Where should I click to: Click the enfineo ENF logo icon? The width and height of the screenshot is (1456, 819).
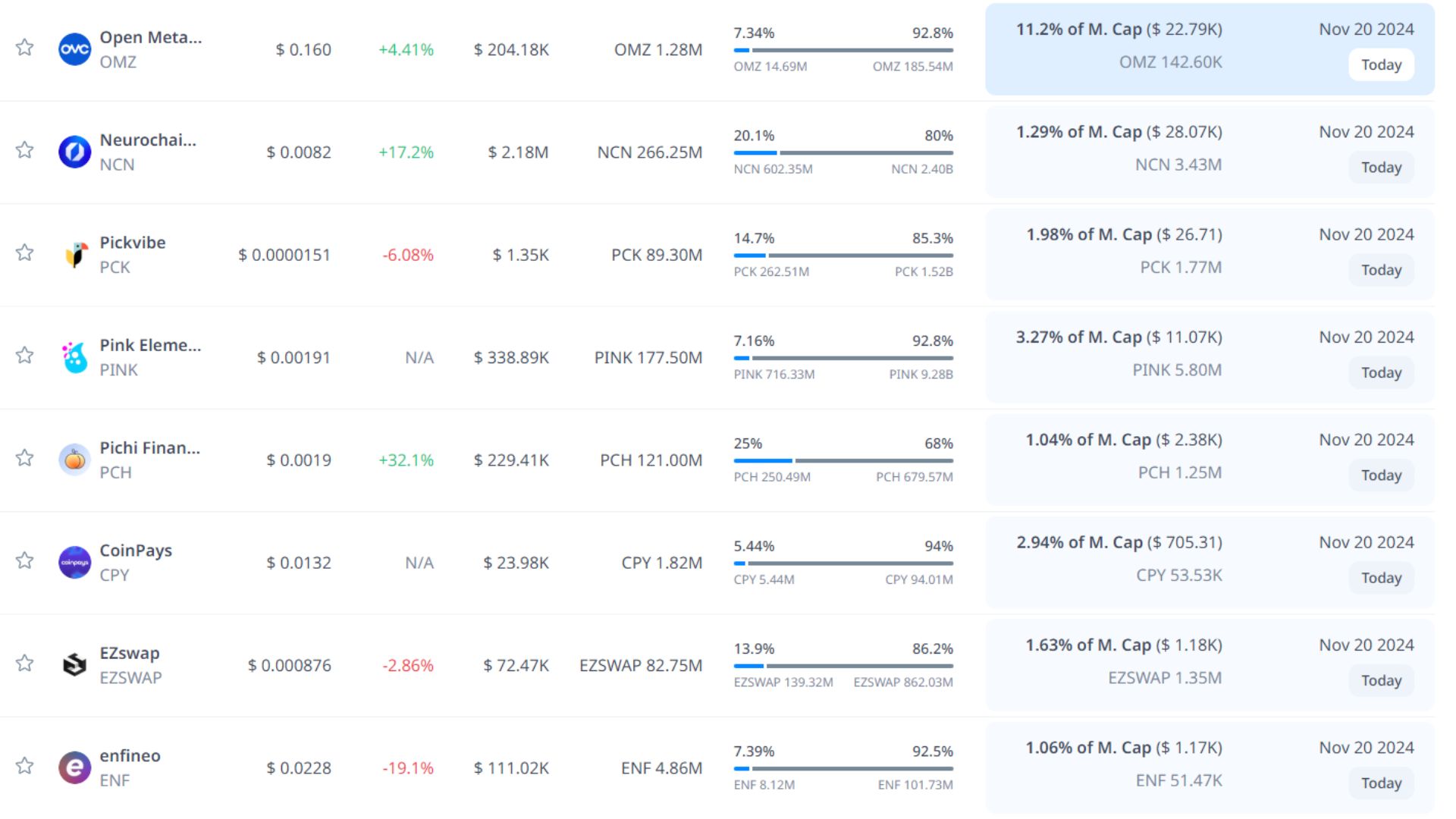(x=74, y=767)
